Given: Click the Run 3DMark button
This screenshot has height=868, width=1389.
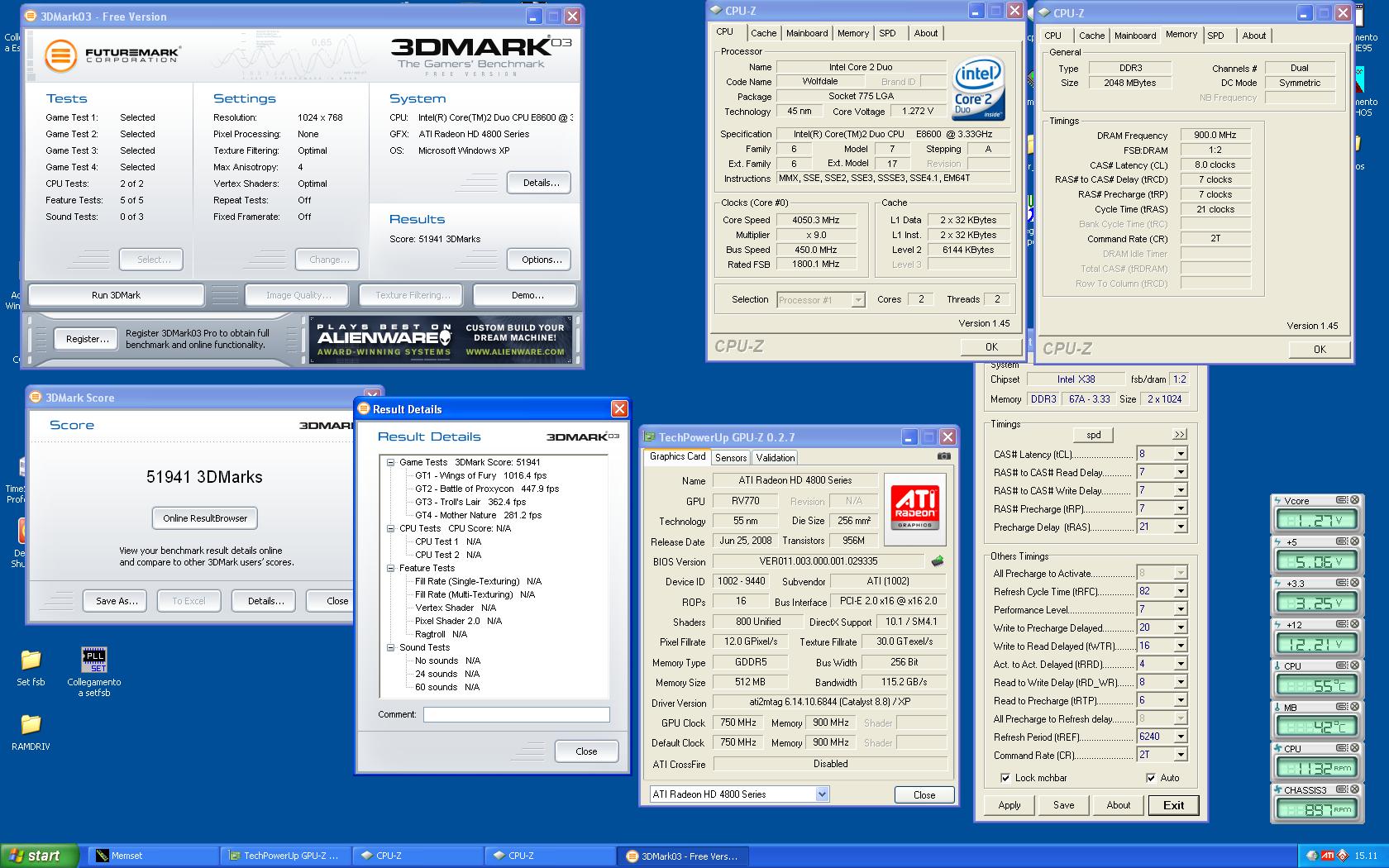Looking at the screenshot, I should [x=117, y=295].
